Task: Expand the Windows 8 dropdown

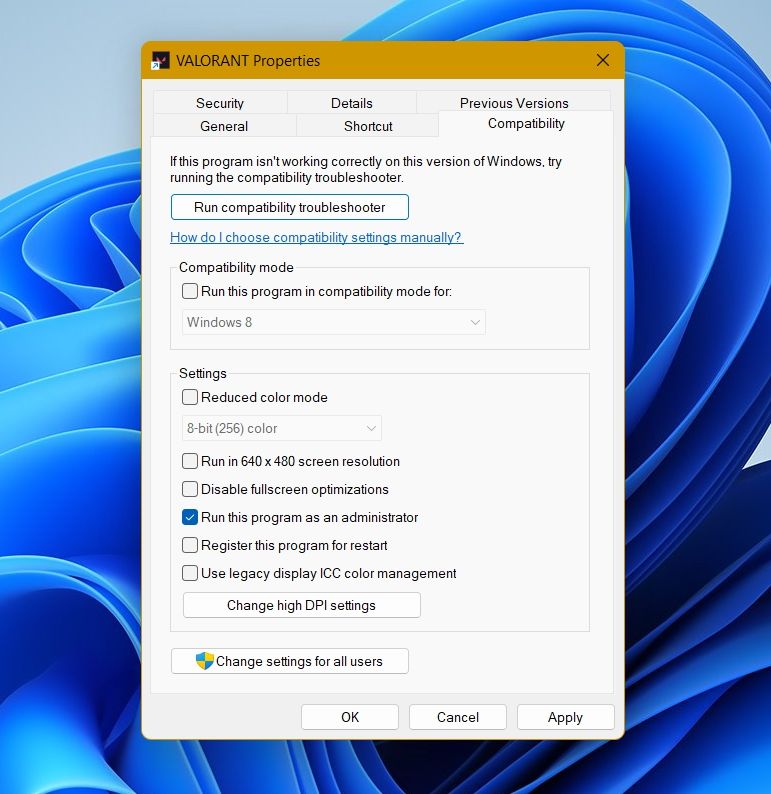Action: 334,322
